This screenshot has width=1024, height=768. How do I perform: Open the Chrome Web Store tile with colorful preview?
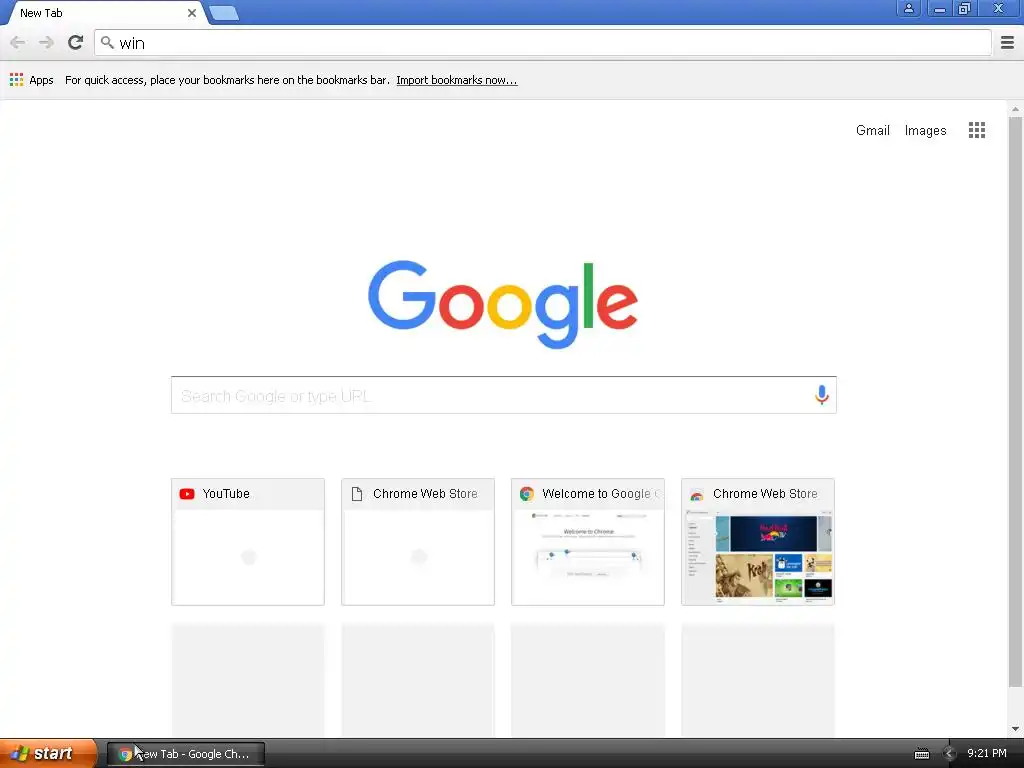(758, 542)
